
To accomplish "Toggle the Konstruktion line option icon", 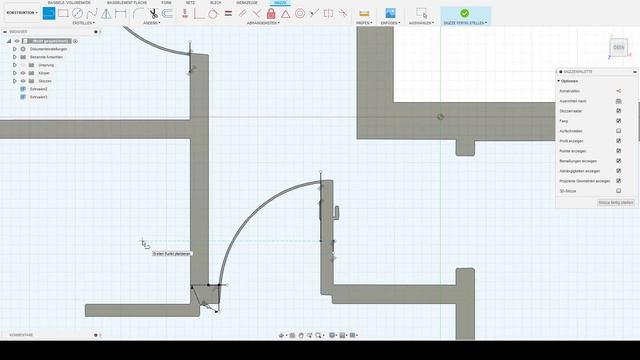I will pyautogui.click(x=618, y=91).
